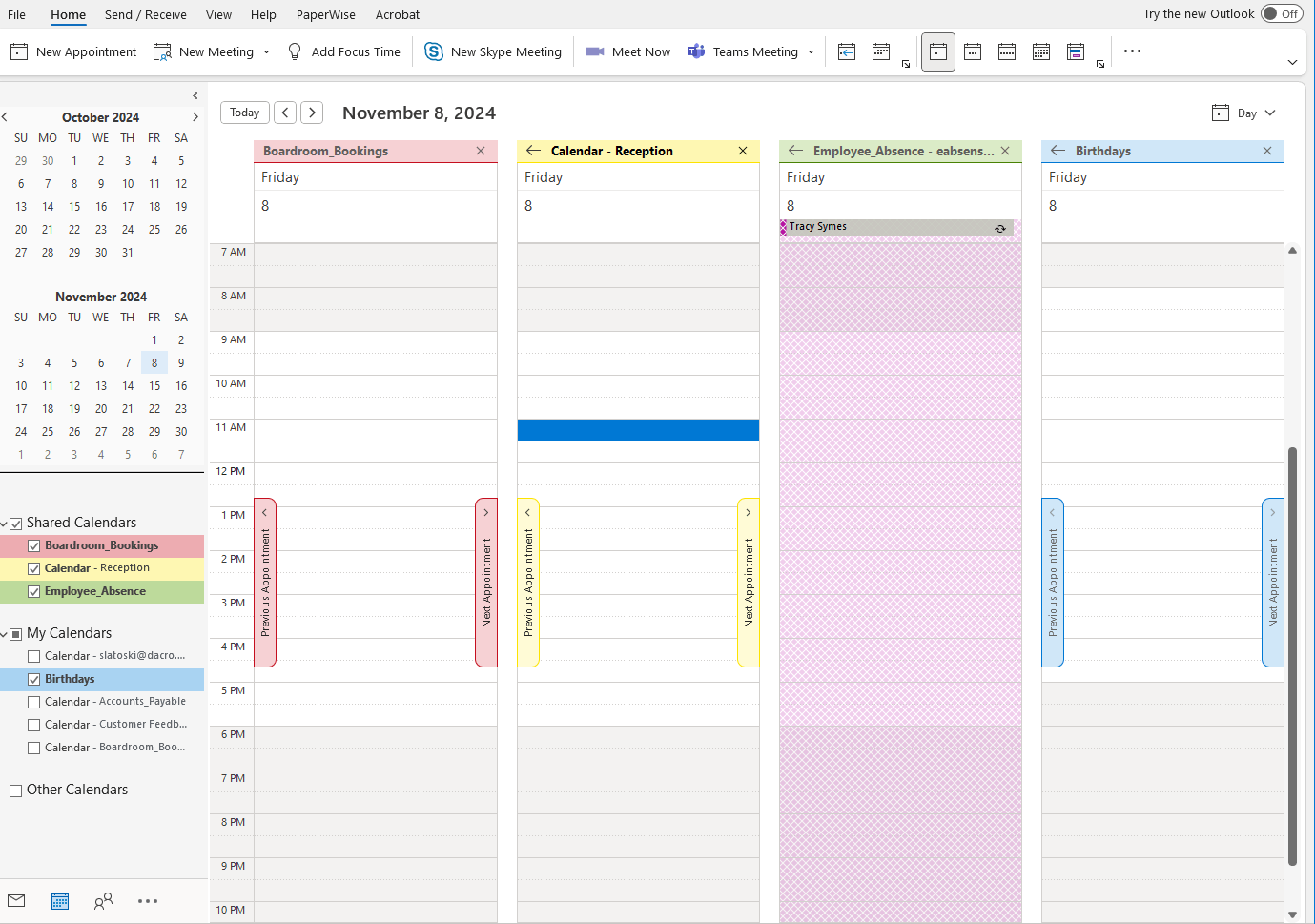This screenshot has width=1315, height=924.
Task: Open Mail from bottom navigation bar
Action: tap(16, 901)
